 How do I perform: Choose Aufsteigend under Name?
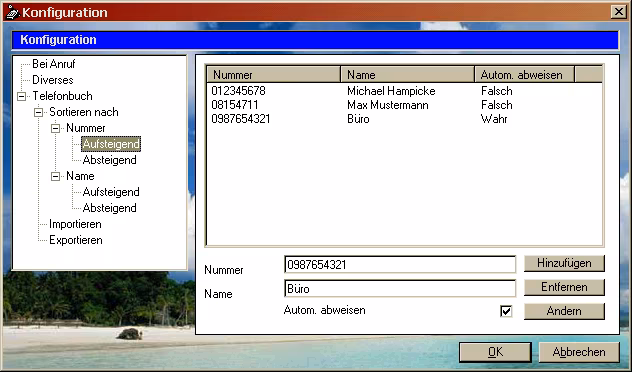111,192
